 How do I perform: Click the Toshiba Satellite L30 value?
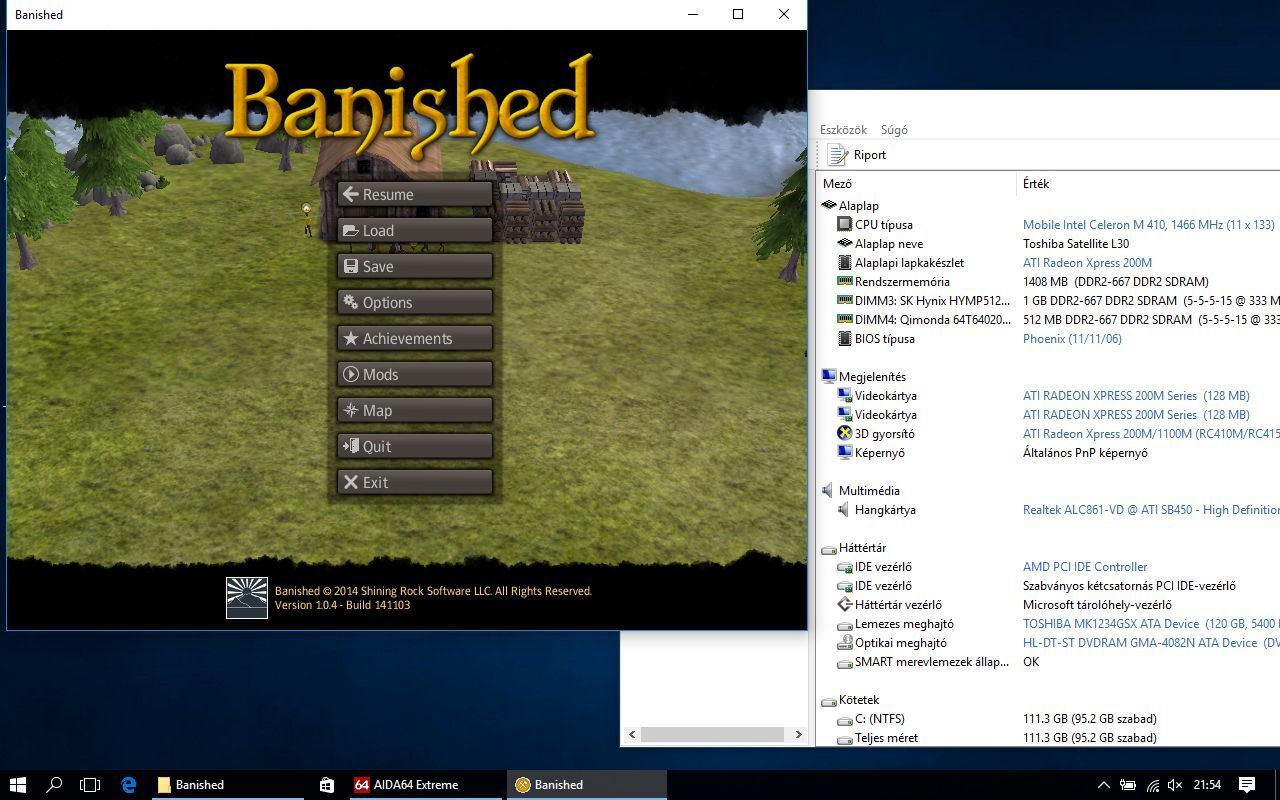pyautogui.click(x=1076, y=244)
